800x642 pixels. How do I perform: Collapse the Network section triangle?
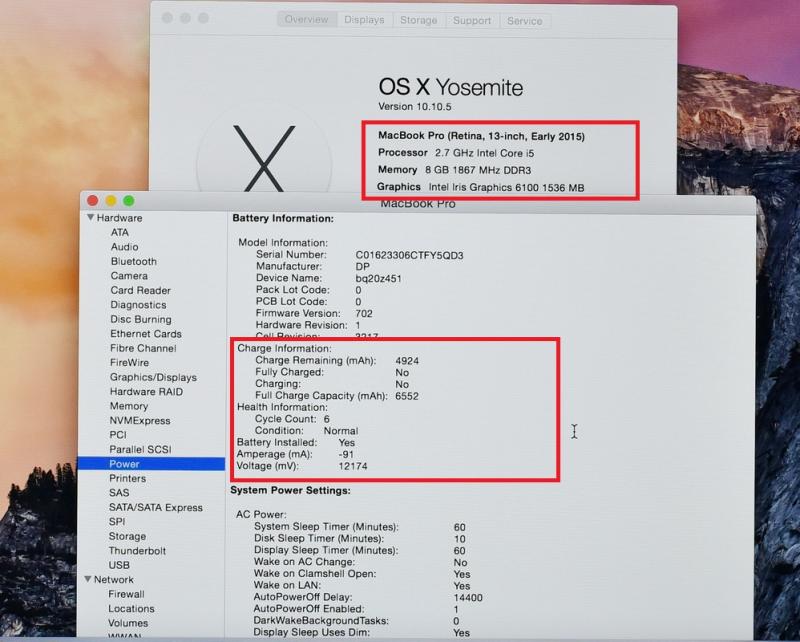click(x=88, y=580)
